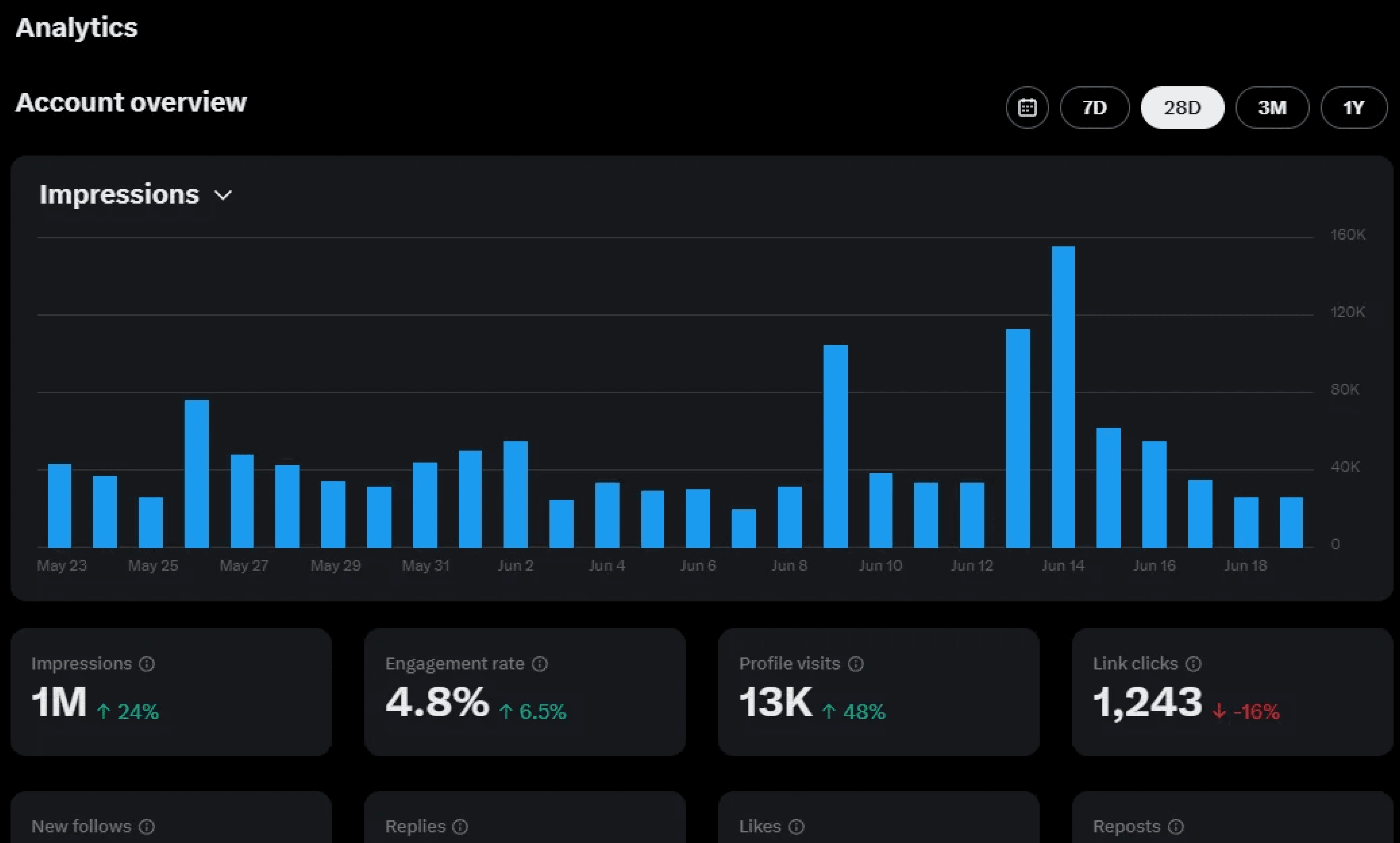Click the tall bar between May 25 and May 27
Image resolution: width=1400 pixels, height=843 pixels.
point(196,474)
